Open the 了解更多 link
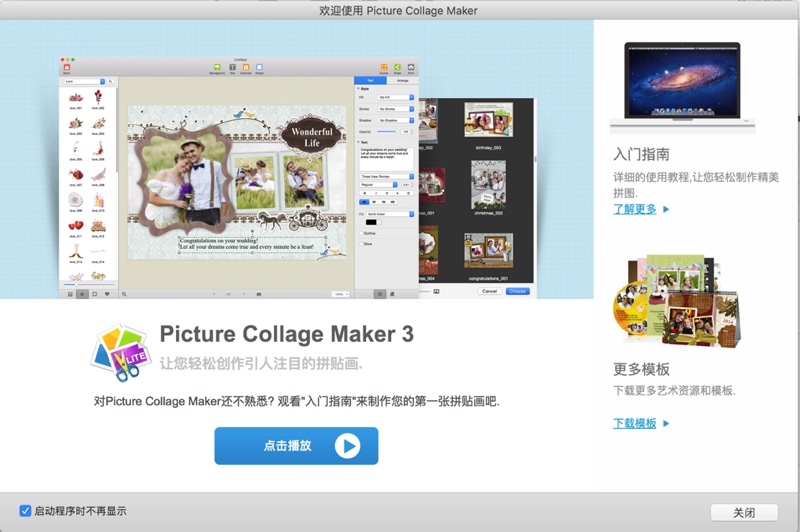 [x=635, y=209]
